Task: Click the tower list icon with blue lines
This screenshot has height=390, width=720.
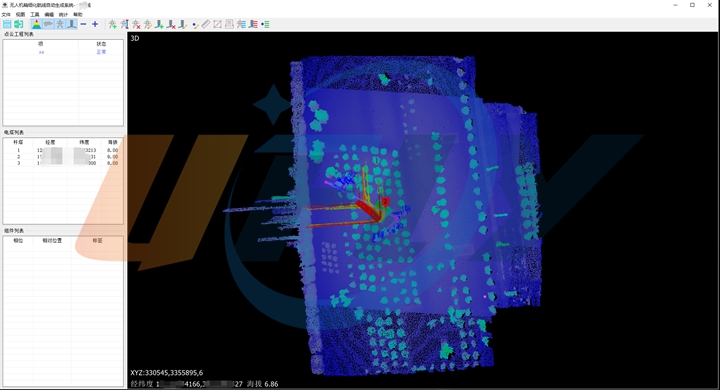Action: [x=241, y=24]
